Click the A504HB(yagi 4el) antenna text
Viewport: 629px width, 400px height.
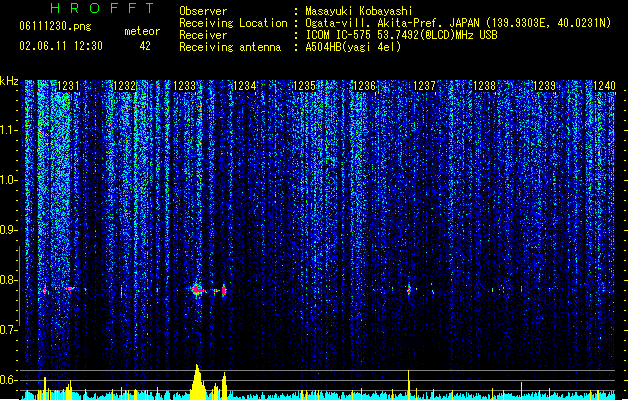[x=353, y=47]
